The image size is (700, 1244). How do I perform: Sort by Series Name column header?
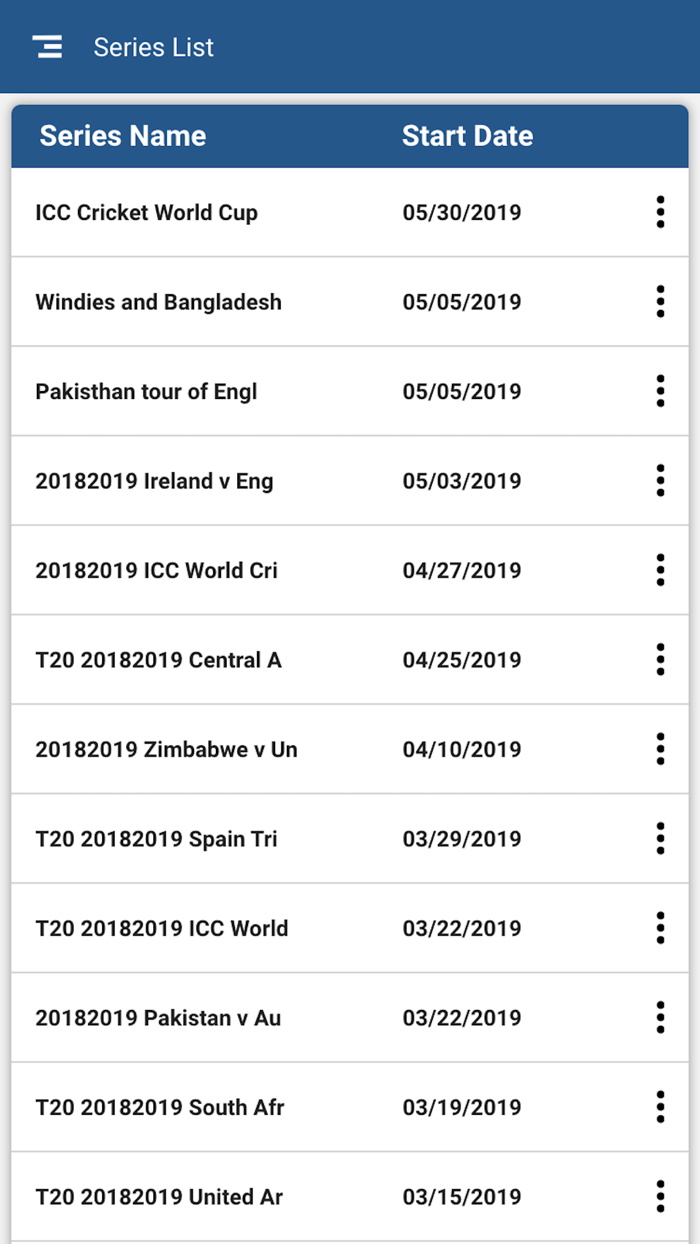coord(123,136)
